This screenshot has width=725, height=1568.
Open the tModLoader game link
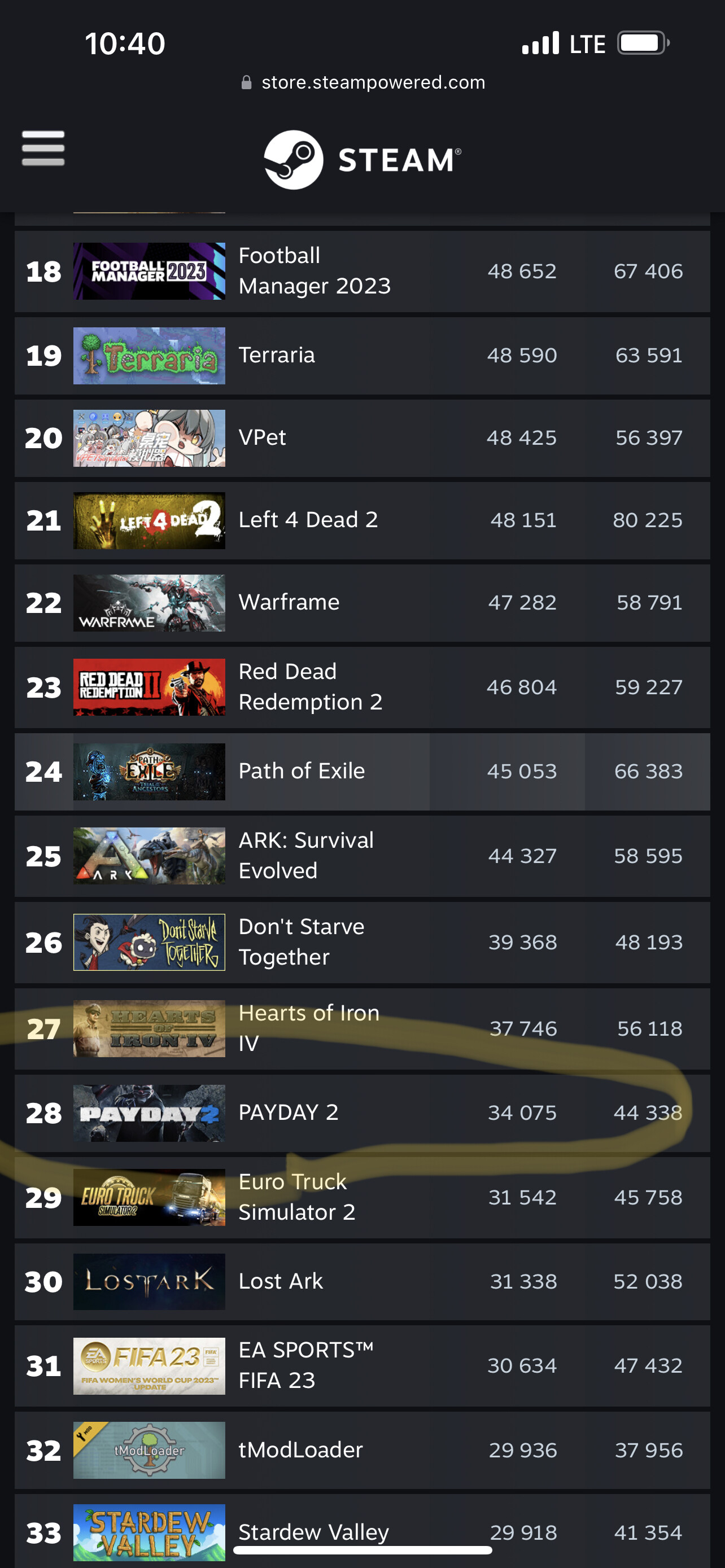301,1449
